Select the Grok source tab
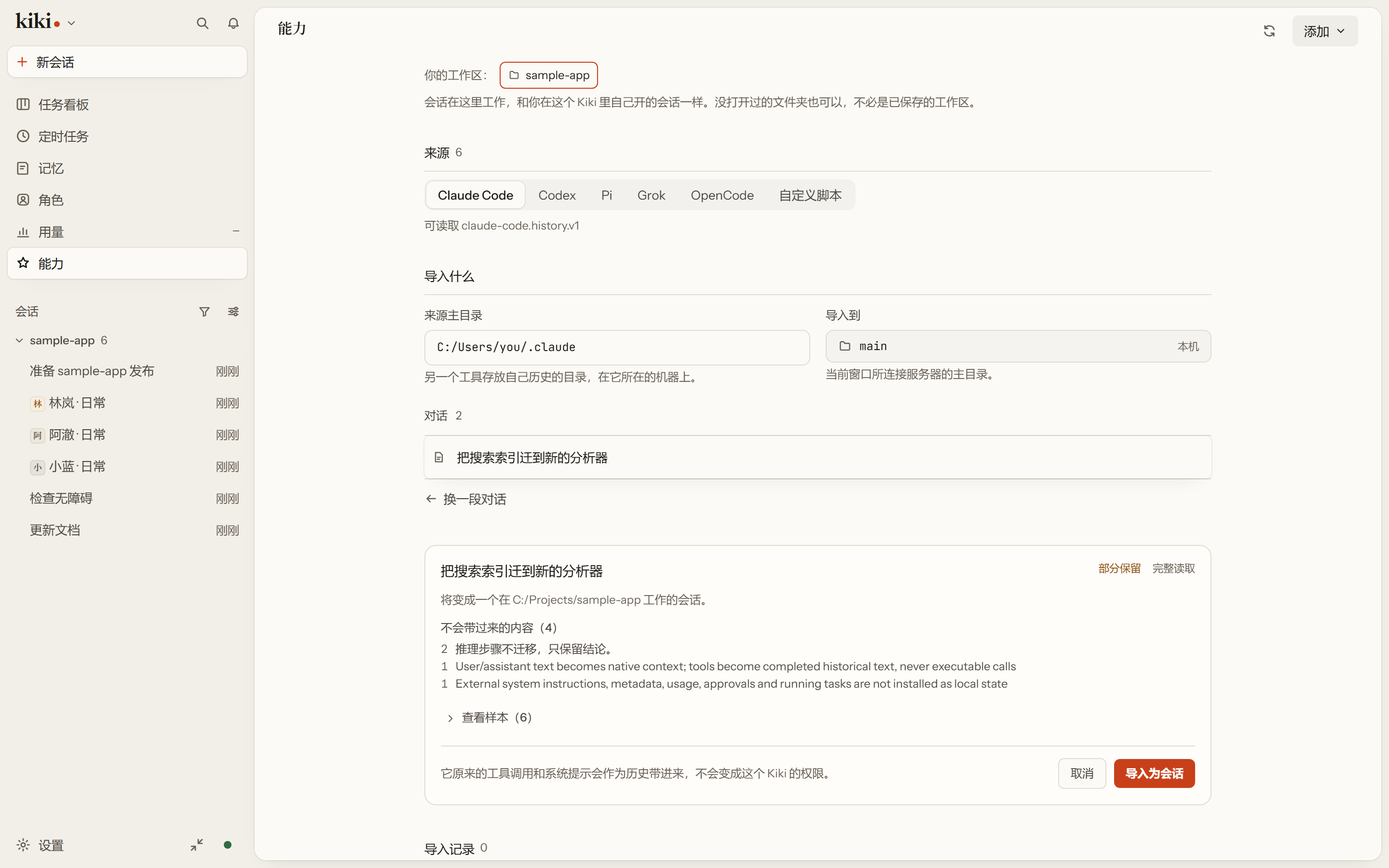This screenshot has height=868, width=1389. point(651,195)
